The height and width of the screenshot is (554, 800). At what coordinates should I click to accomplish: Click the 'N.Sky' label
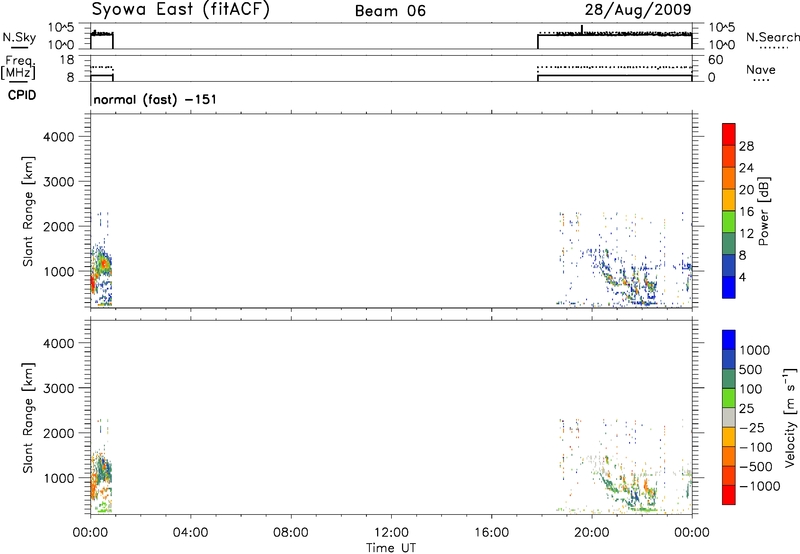click(x=19, y=37)
